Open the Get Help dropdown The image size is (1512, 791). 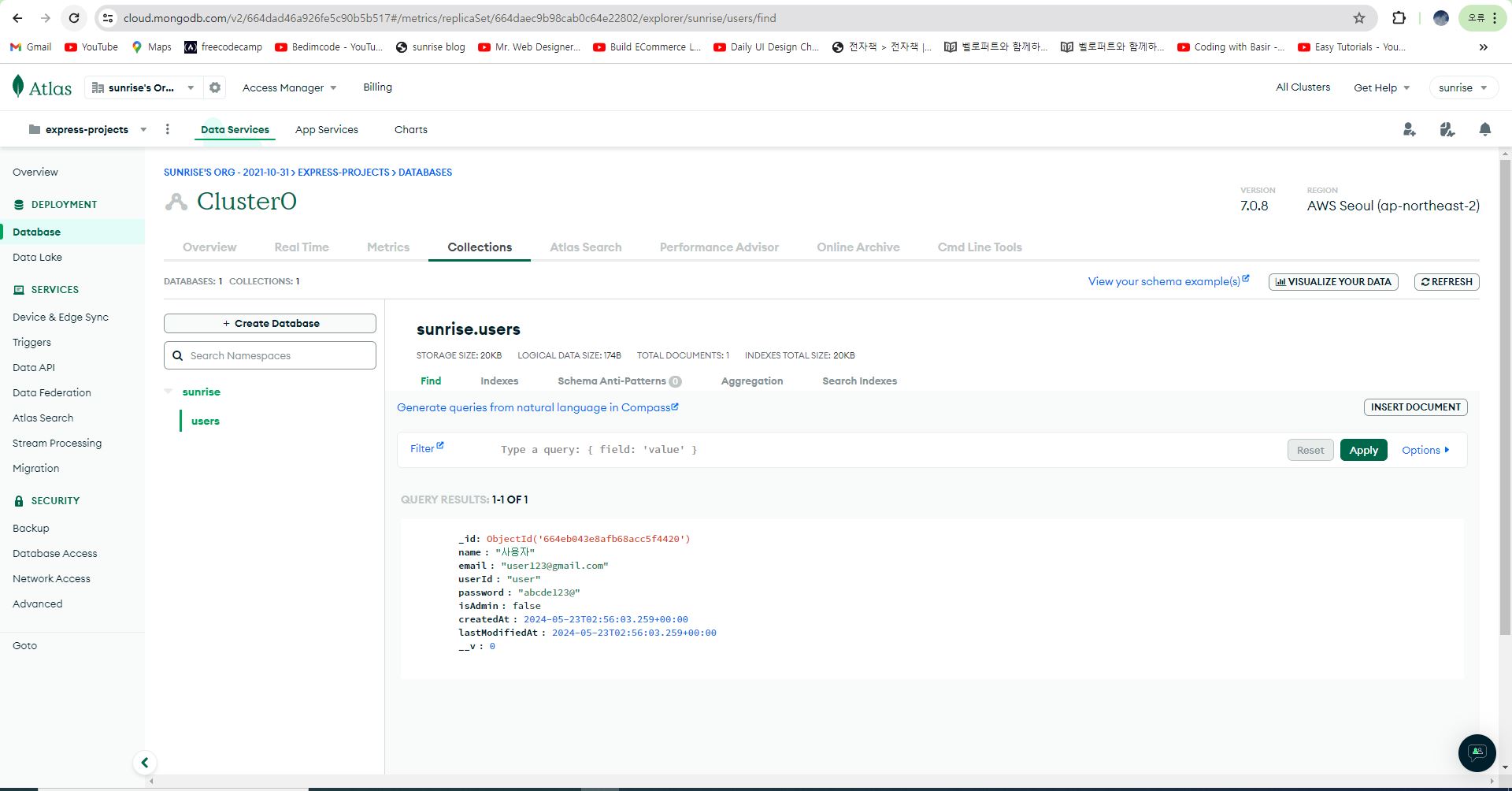point(1382,87)
